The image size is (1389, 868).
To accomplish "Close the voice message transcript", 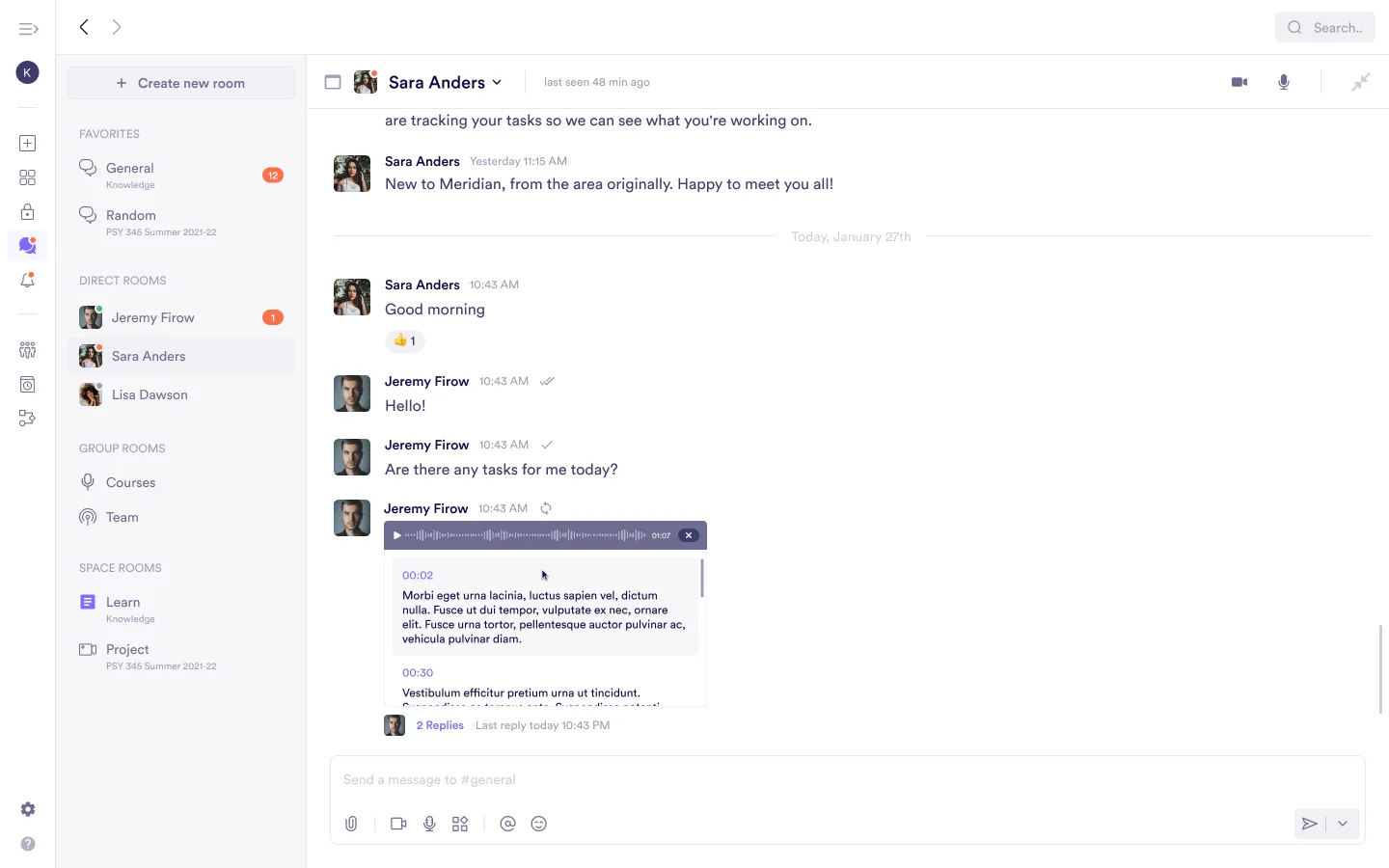I will tap(688, 535).
